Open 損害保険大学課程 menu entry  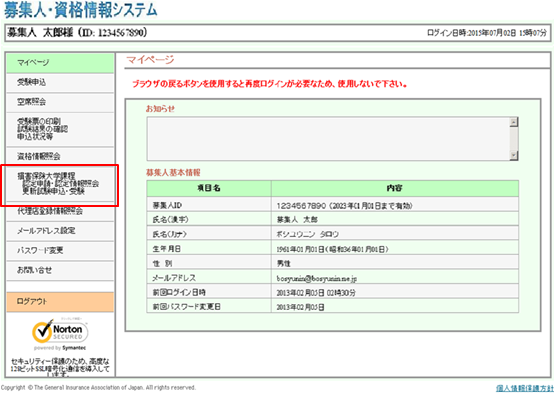(60, 184)
